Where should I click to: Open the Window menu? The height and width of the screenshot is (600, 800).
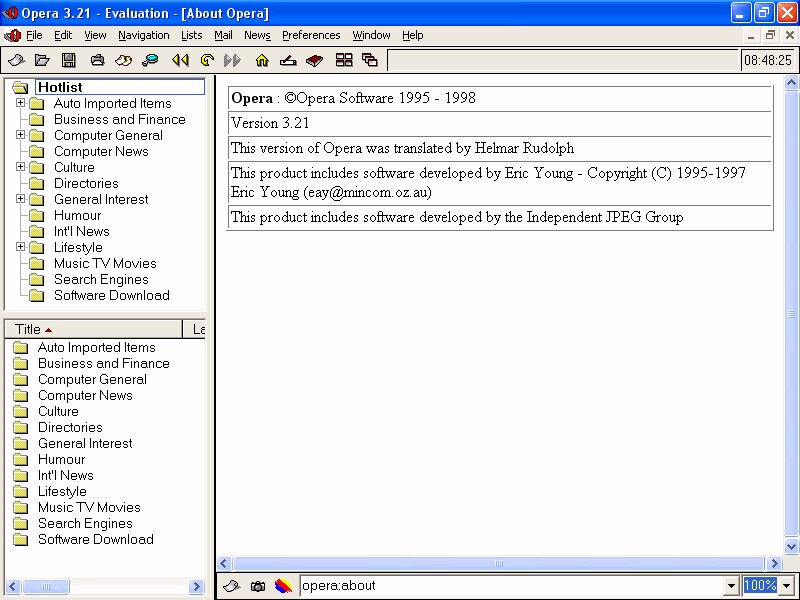tap(371, 35)
